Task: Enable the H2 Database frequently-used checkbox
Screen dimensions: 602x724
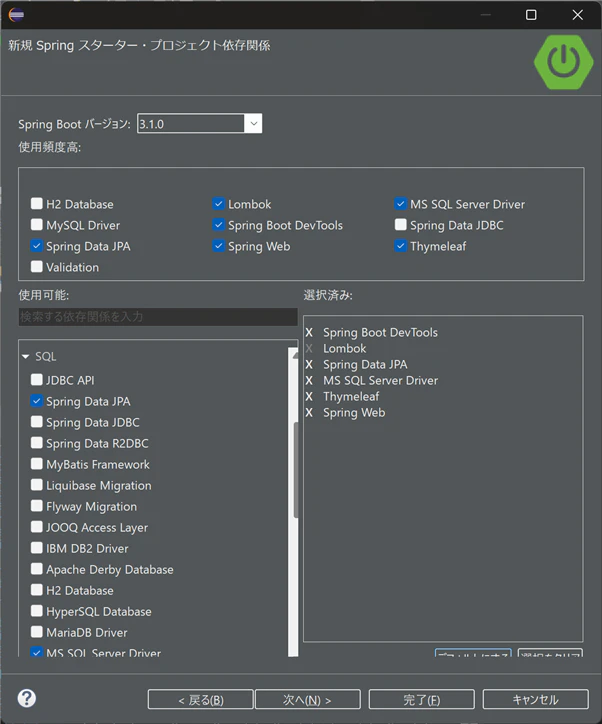Action: (x=36, y=204)
